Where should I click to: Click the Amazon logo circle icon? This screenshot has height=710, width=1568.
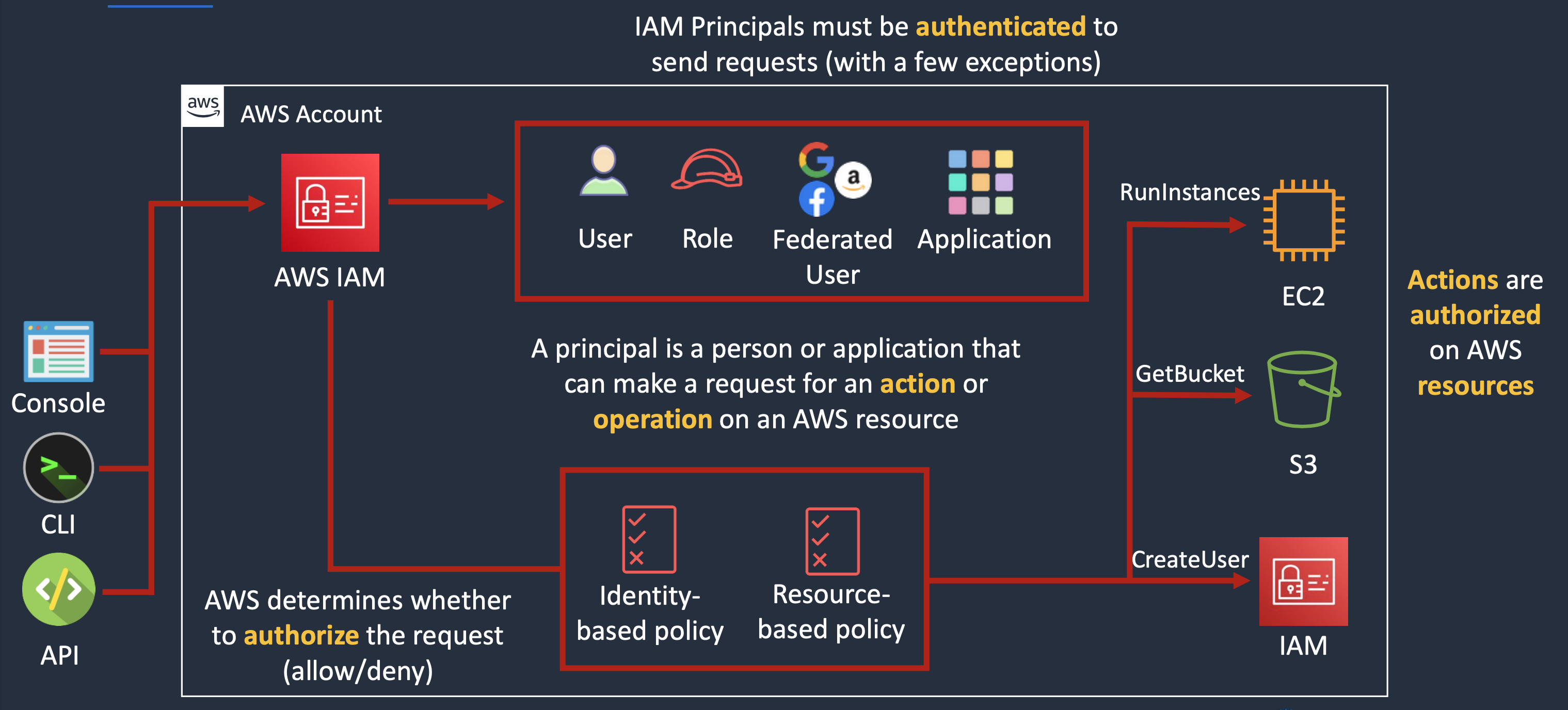(x=853, y=180)
